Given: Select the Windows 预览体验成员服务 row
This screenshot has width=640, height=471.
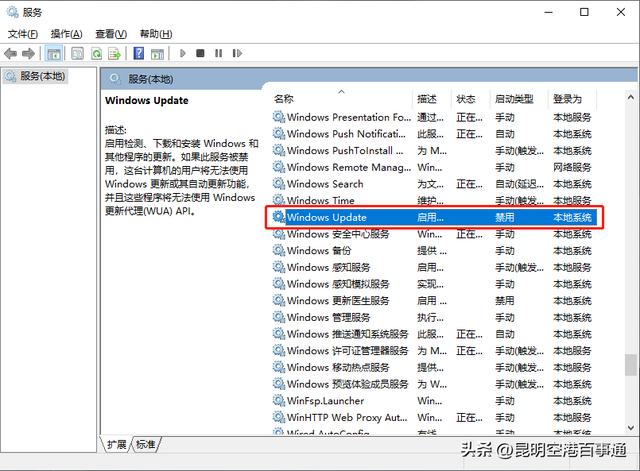Looking at the screenshot, I should click(x=434, y=384).
